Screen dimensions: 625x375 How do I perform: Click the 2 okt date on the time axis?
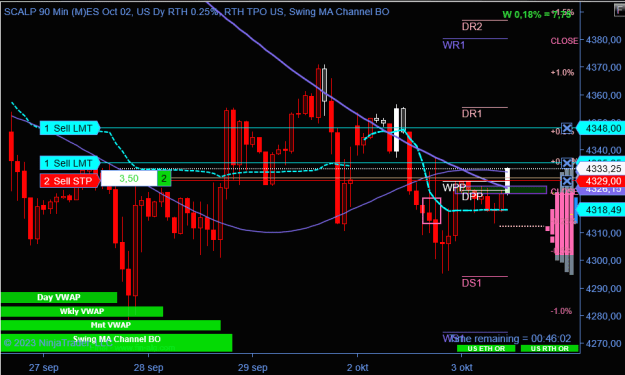(x=358, y=367)
